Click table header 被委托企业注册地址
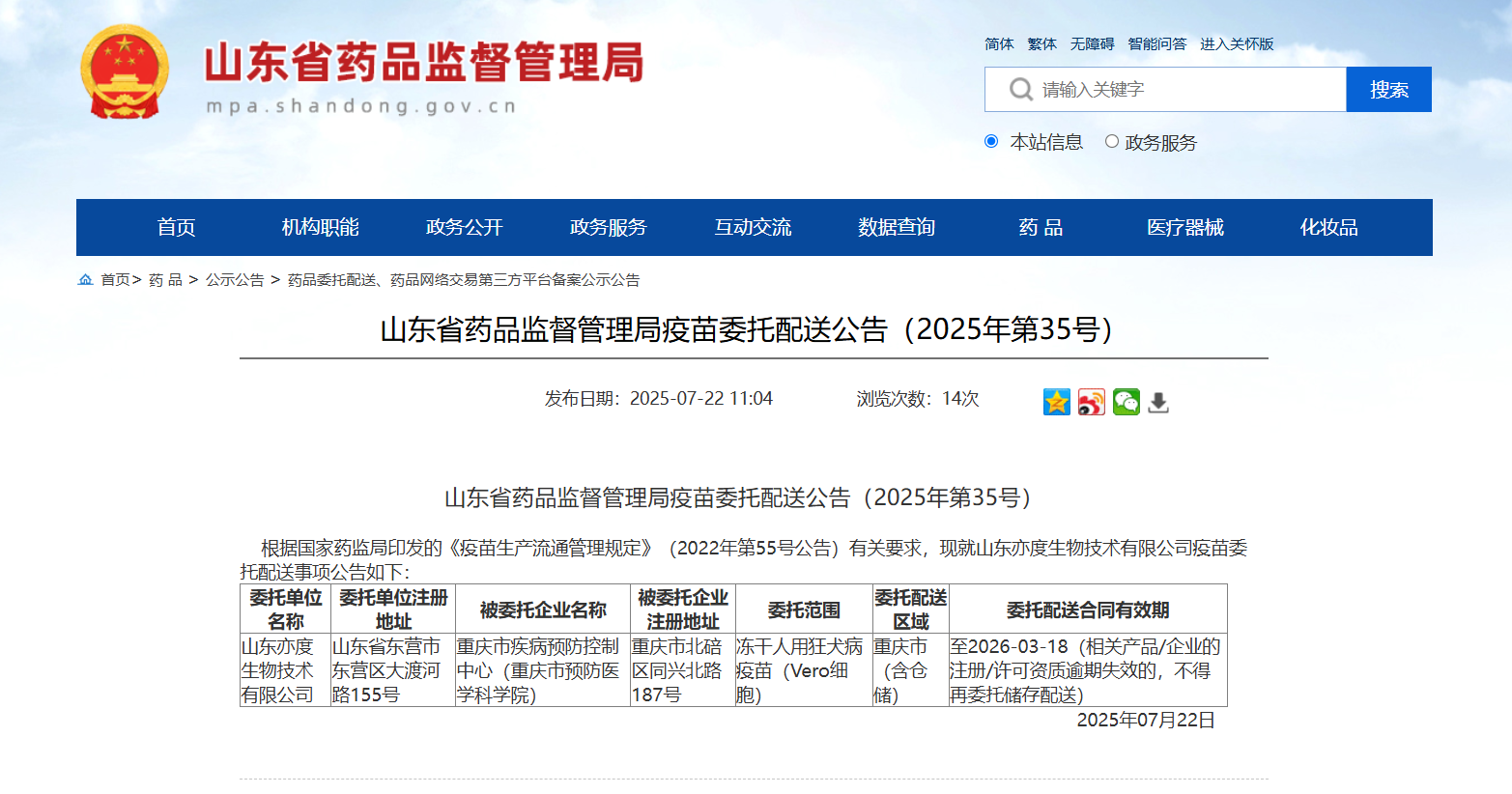Screen dimensions: 1512x794 click(x=683, y=610)
